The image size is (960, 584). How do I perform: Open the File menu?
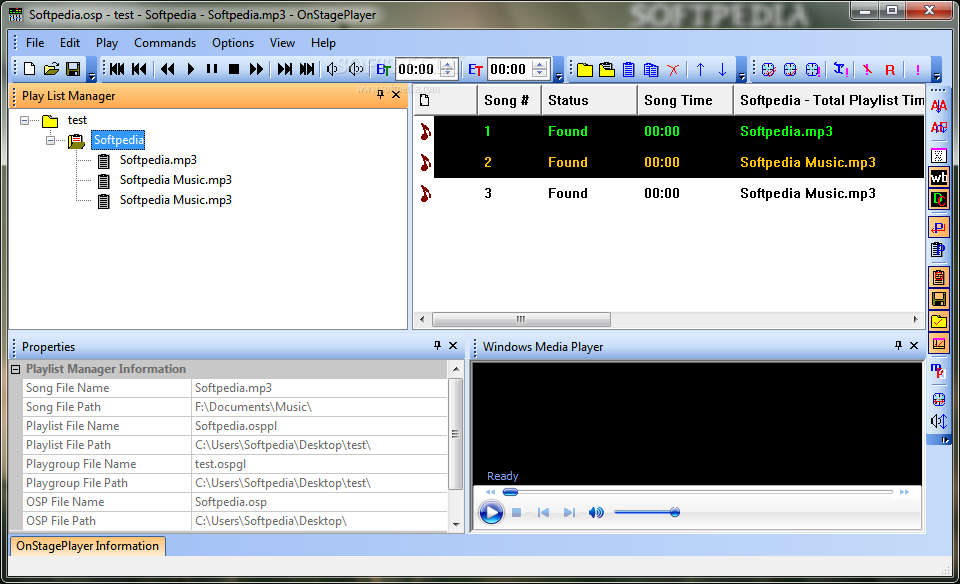[x=35, y=43]
